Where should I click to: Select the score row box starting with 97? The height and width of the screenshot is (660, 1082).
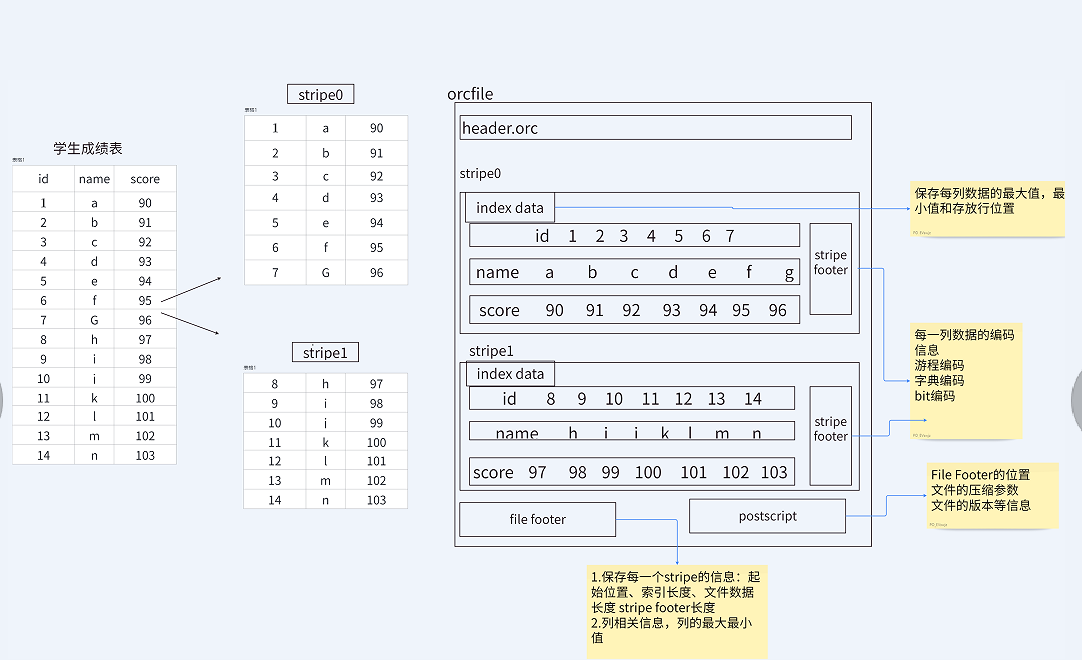point(631,472)
